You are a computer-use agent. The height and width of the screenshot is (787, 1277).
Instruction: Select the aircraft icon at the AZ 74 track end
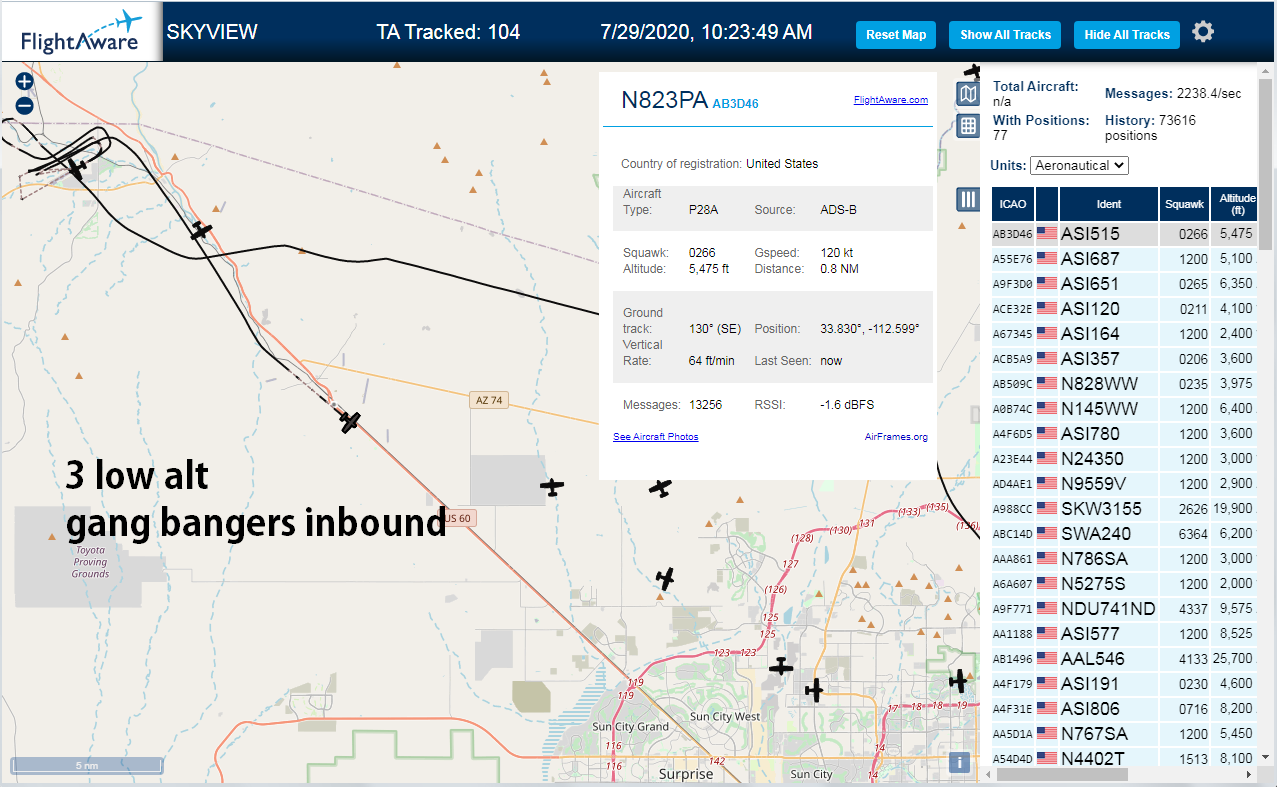click(349, 422)
